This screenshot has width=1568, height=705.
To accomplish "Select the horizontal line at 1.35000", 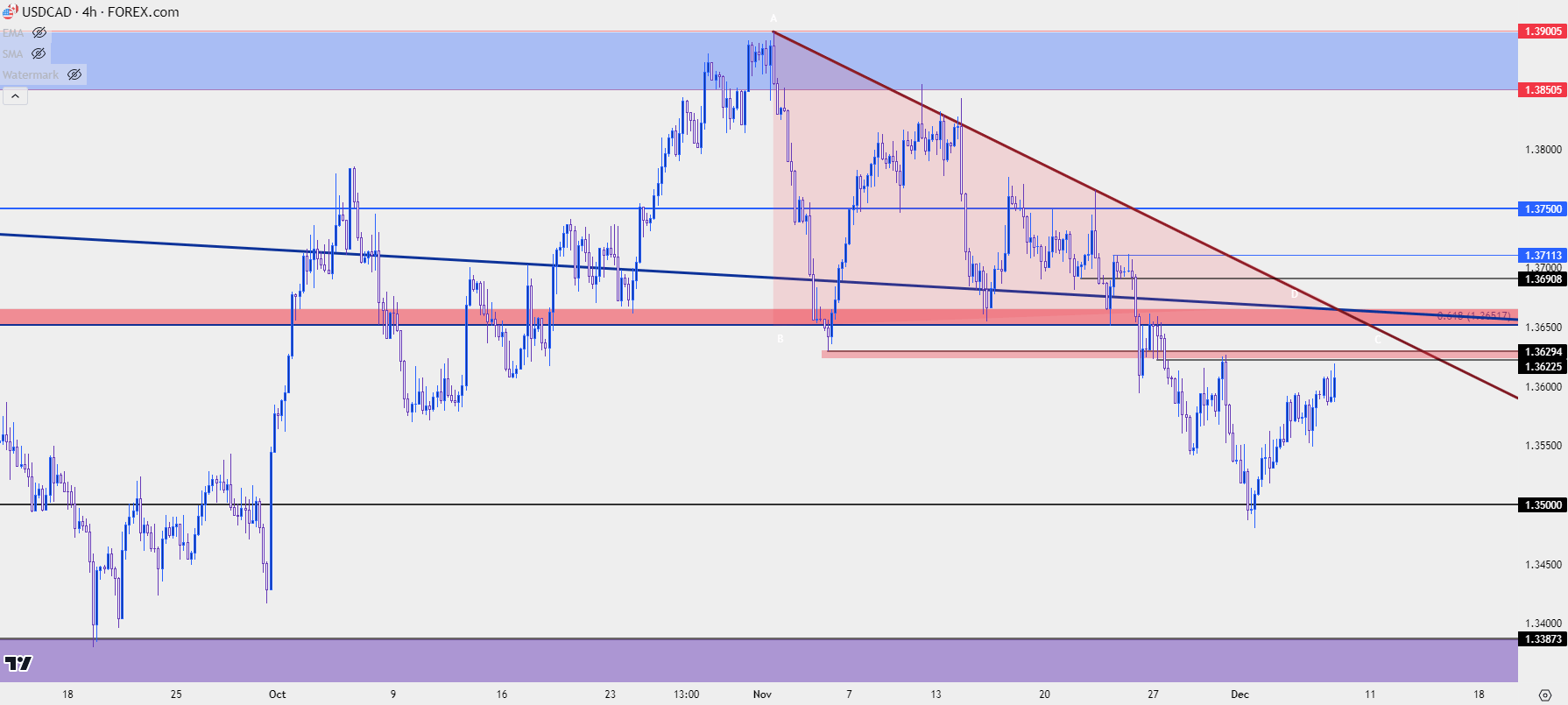I will [x=759, y=504].
